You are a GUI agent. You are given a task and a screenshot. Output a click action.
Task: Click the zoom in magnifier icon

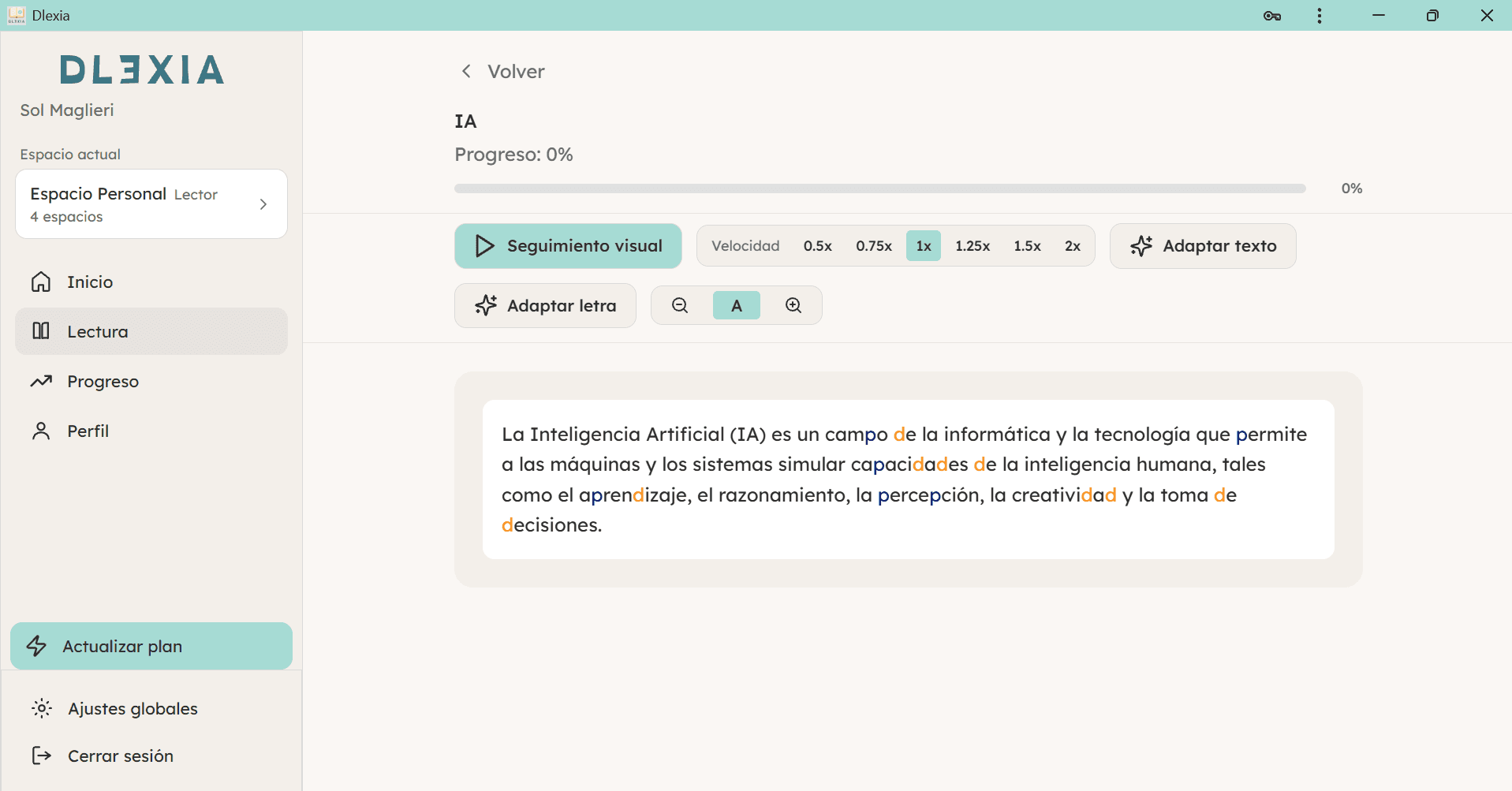[x=793, y=305]
